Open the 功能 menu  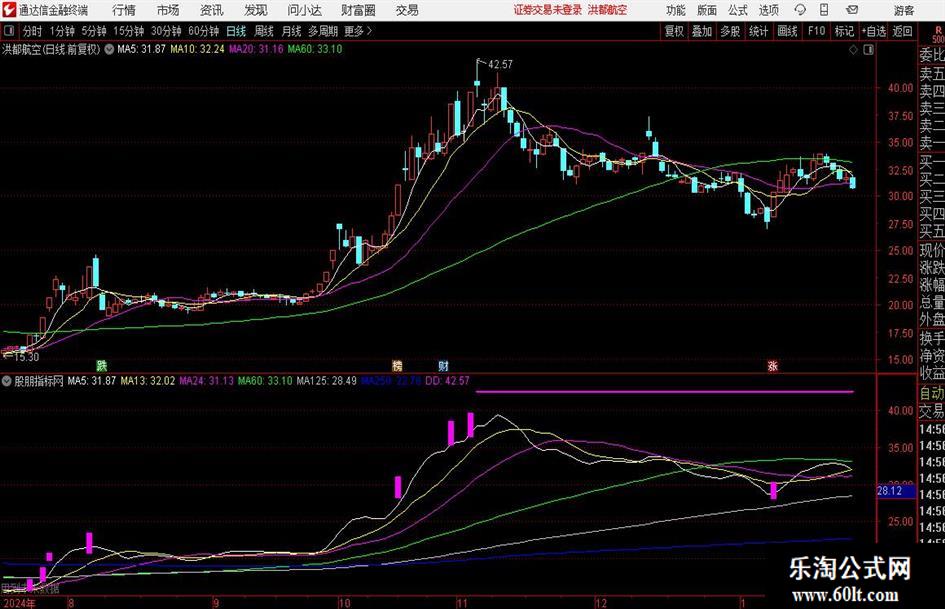tap(676, 10)
